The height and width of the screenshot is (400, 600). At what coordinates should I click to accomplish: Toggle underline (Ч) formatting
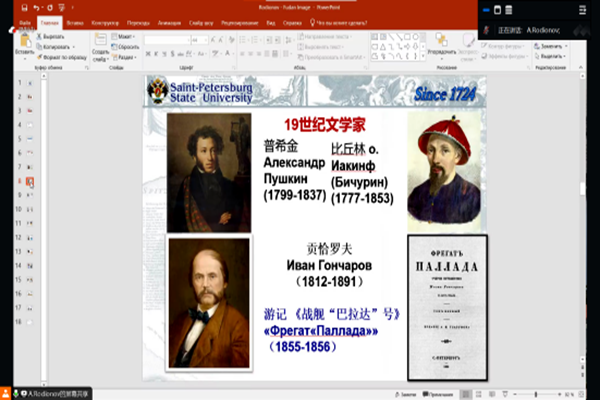tap(164, 54)
